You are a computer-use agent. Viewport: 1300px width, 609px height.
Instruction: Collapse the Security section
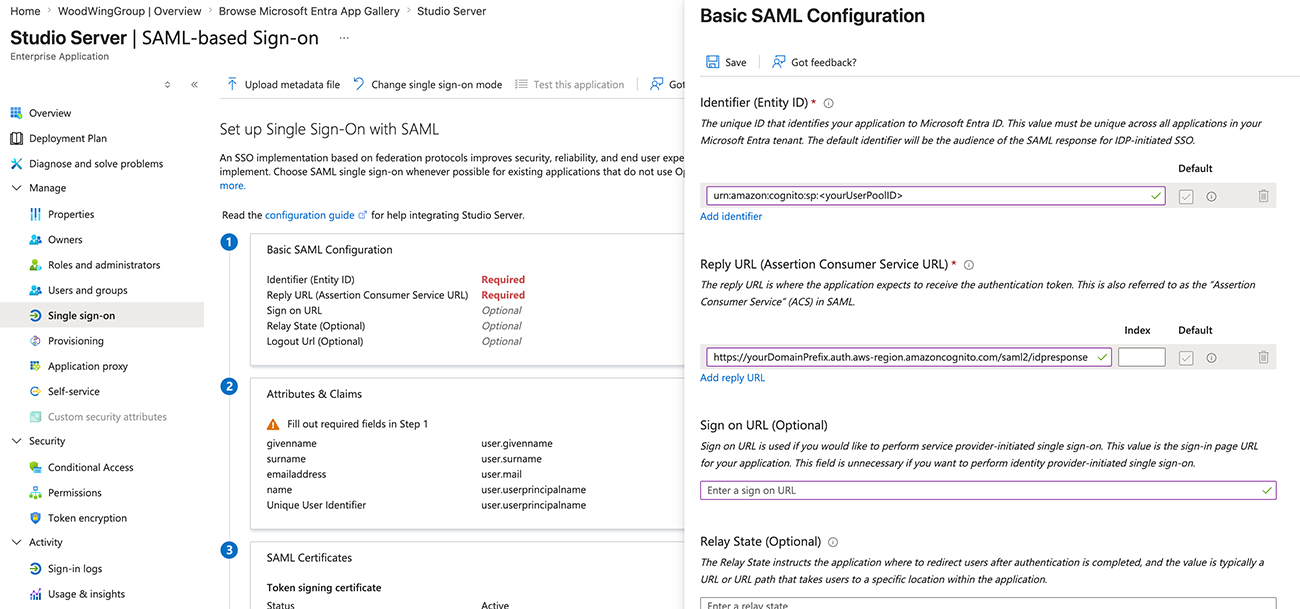[16, 441]
